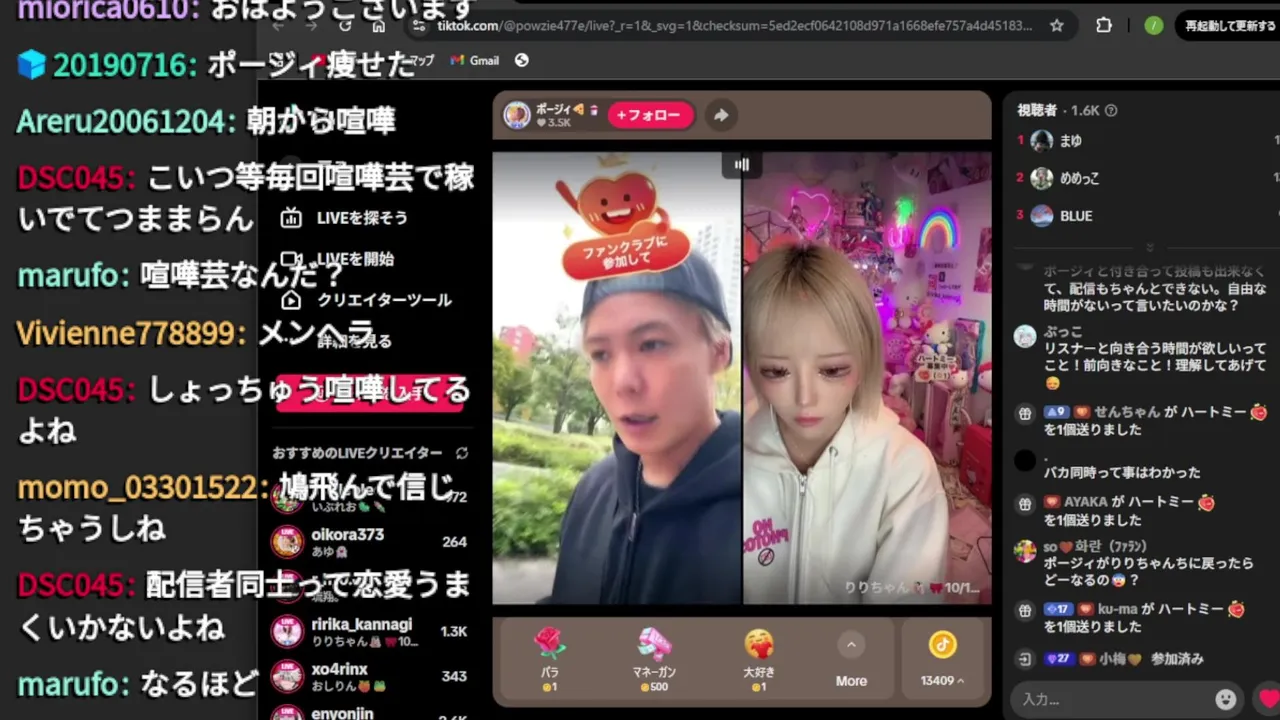Click the りりちゃん name tag on right video
Screen dimensions: 1280x720
[910, 588]
